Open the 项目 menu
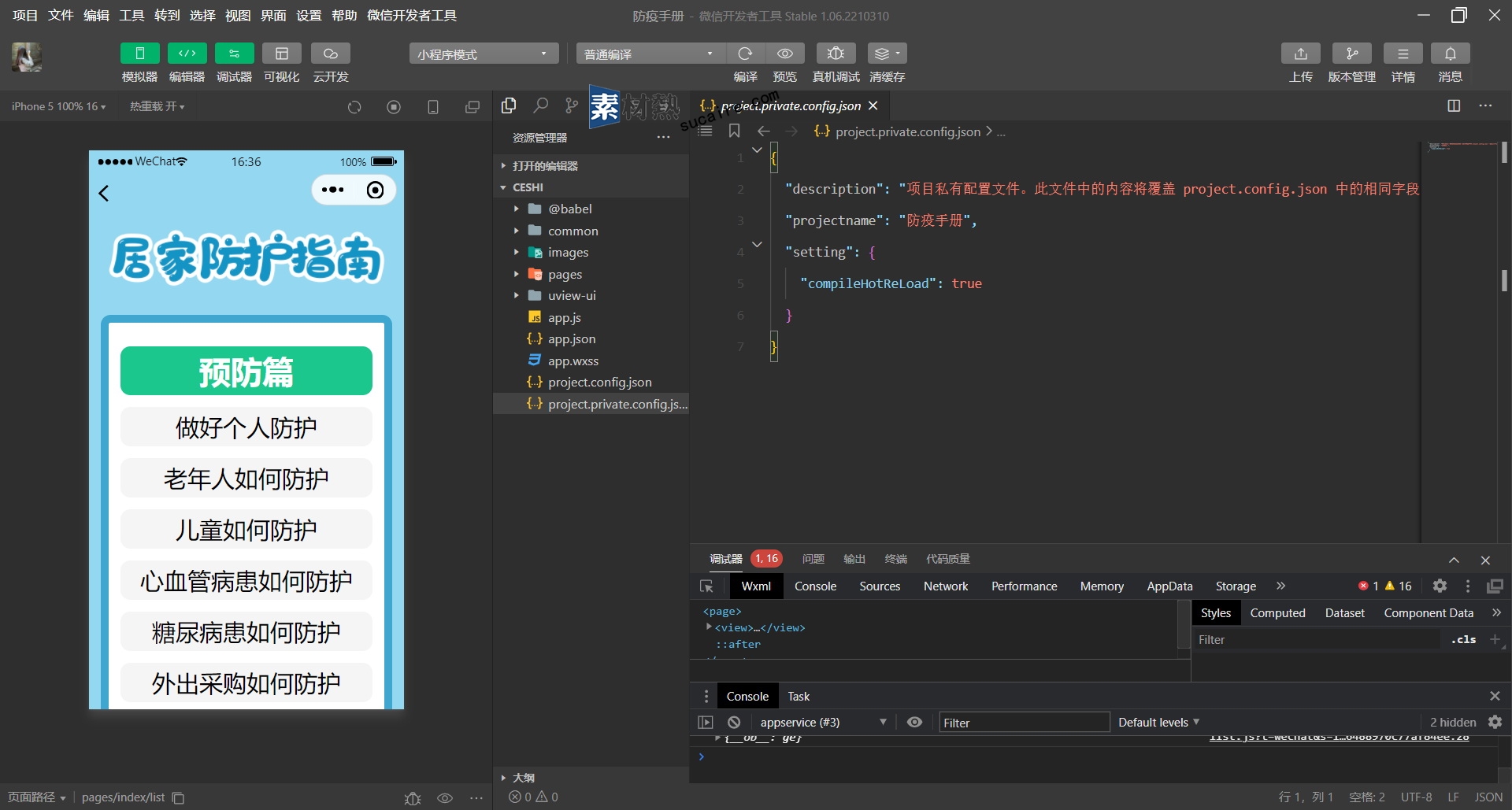 coord(24,15)
